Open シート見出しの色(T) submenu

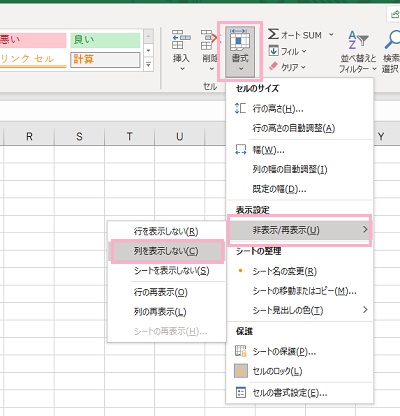click(299, 310)
